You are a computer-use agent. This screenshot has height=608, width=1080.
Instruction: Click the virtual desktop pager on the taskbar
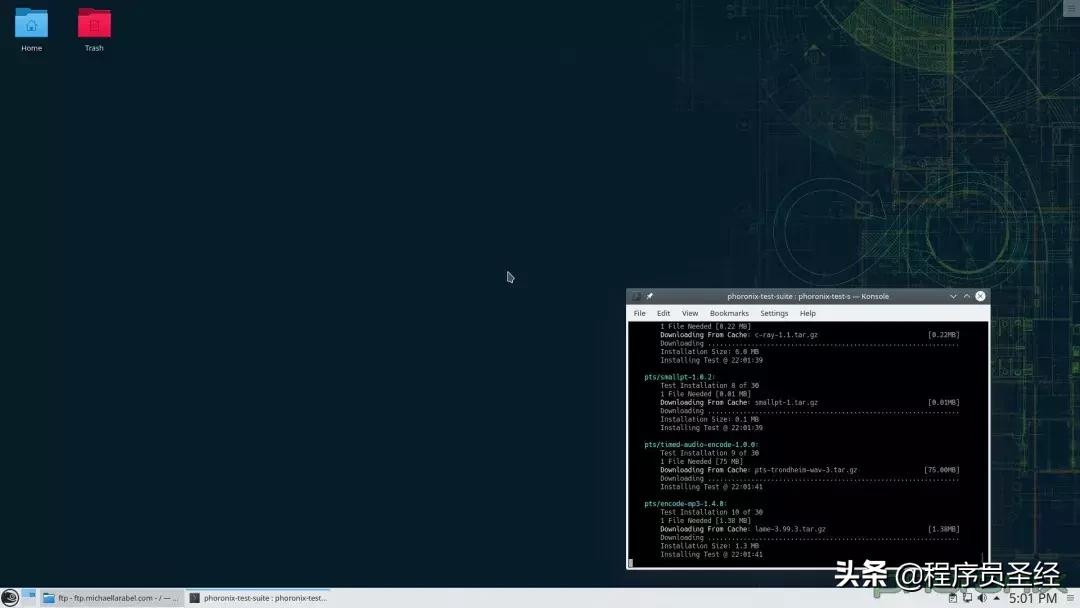pos(26,598)
